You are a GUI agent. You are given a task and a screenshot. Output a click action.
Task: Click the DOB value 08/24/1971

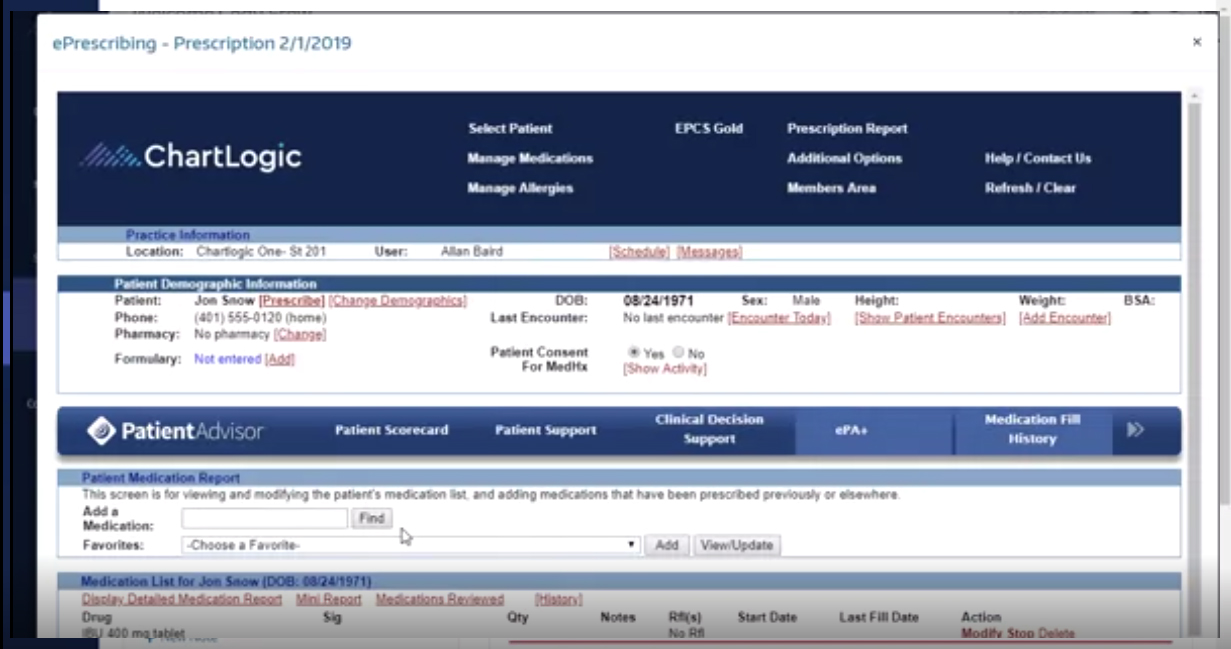pos(658,300)
